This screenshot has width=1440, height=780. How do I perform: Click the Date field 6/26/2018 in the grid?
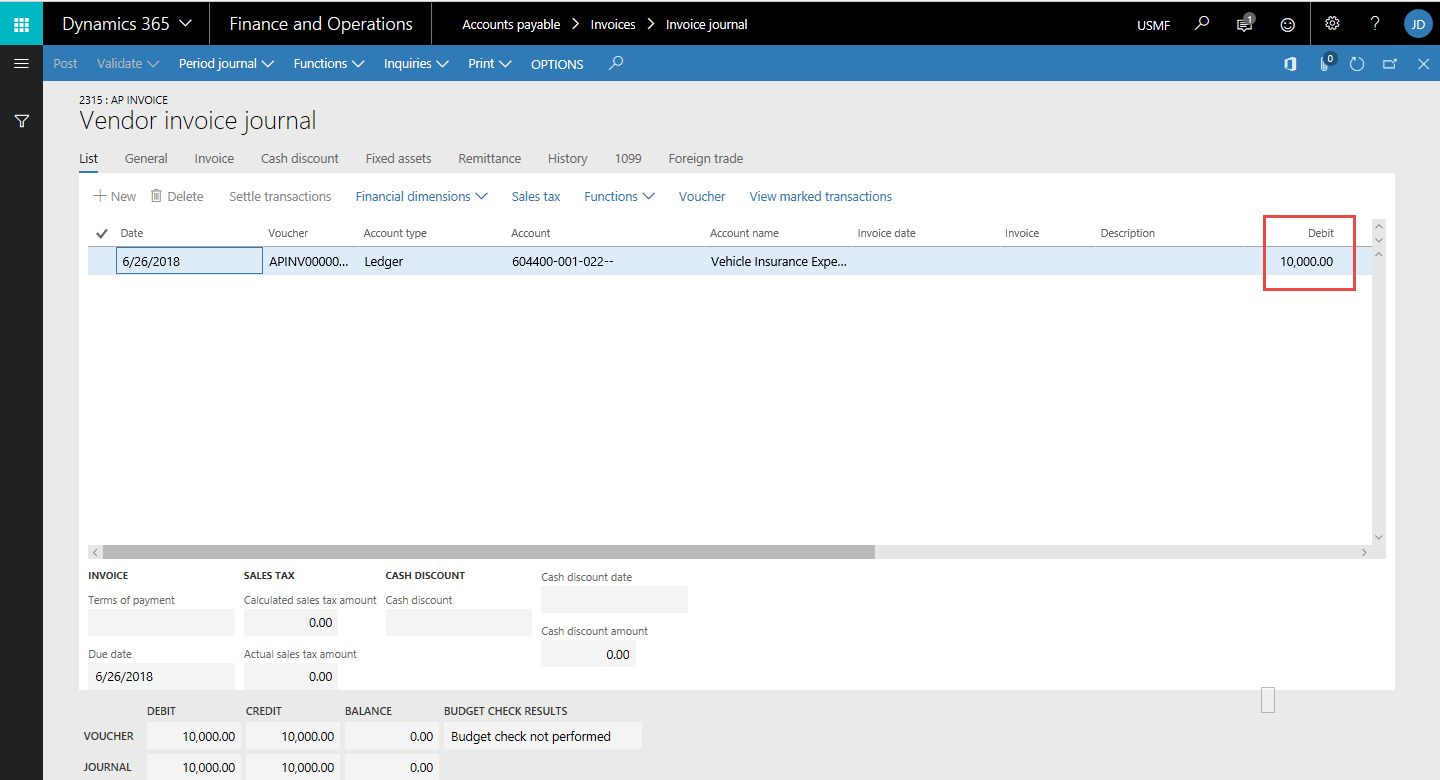[x=190, y=261]
